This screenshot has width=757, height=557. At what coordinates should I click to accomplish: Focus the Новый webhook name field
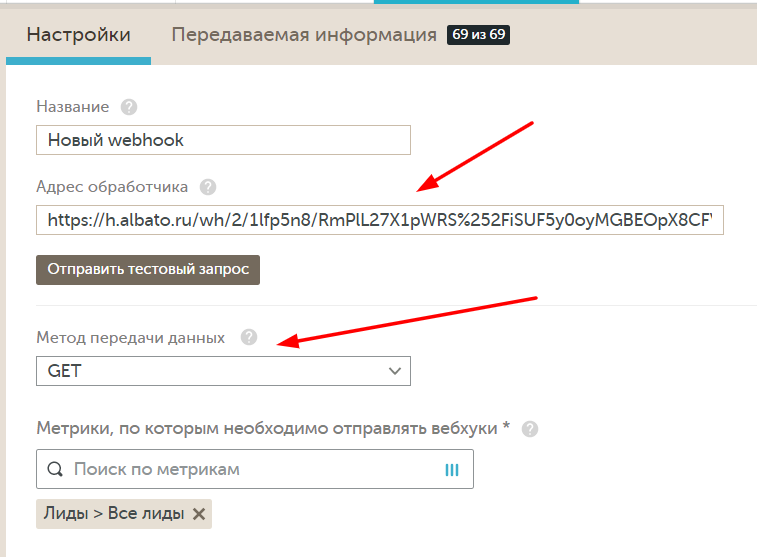[223, 140]
